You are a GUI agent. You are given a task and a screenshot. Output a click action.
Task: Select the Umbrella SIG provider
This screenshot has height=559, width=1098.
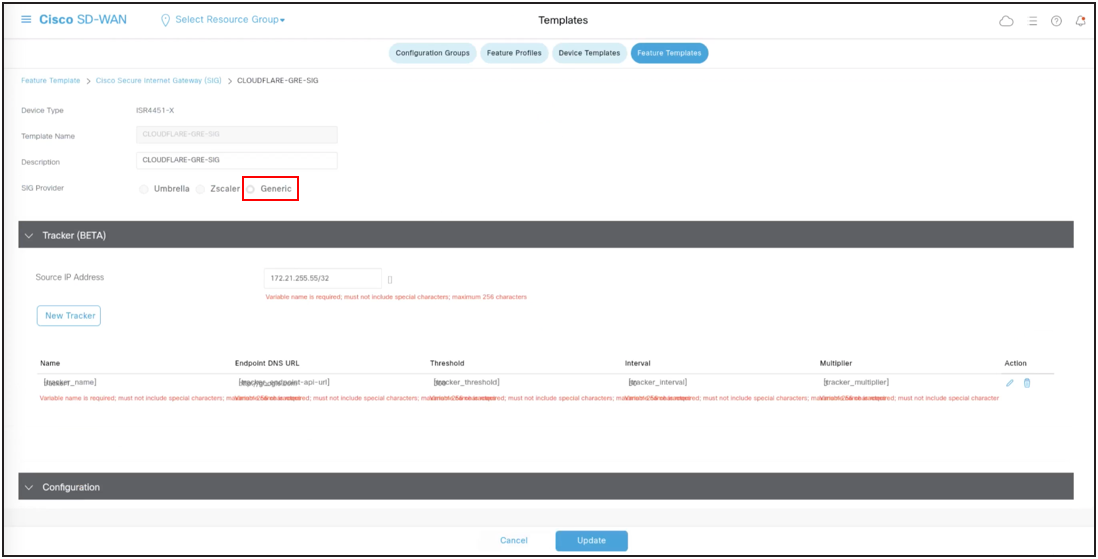(144, 189)
